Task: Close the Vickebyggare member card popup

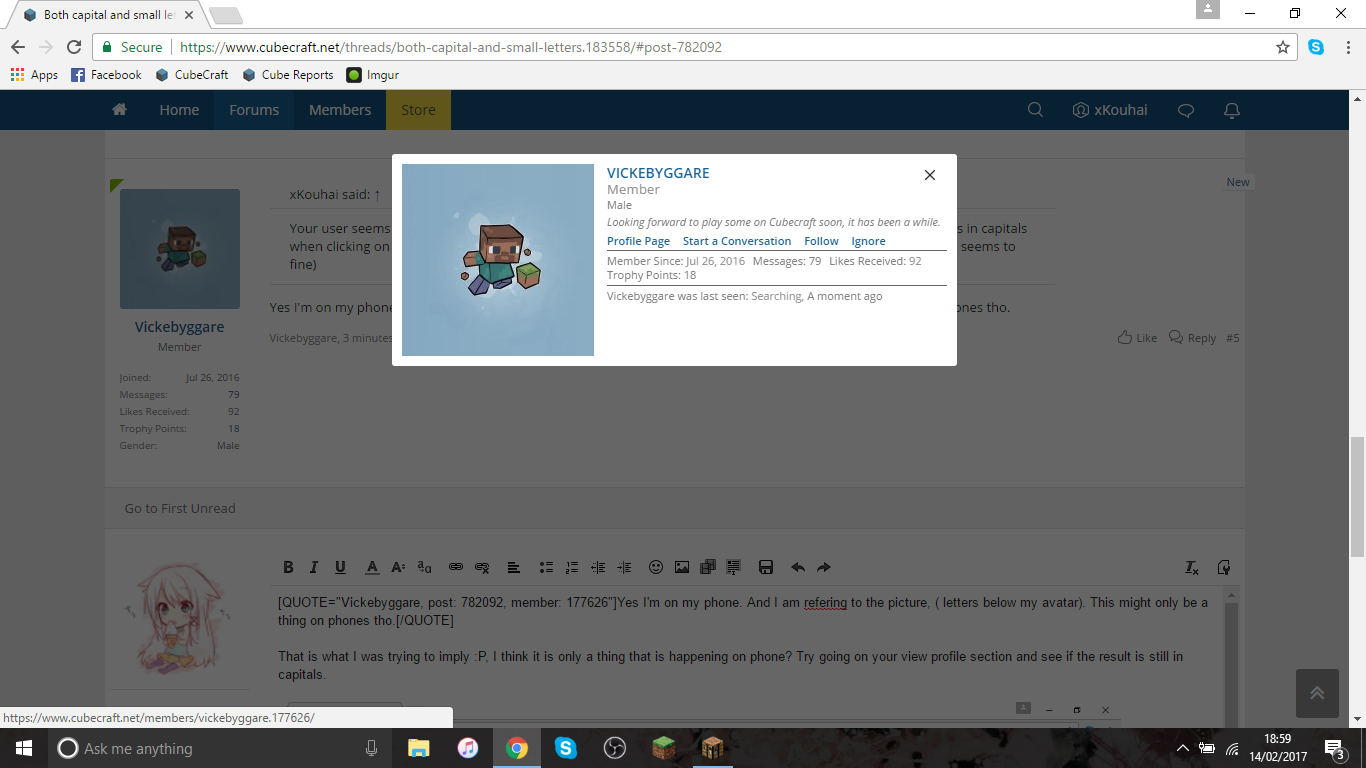Action: 930,175
